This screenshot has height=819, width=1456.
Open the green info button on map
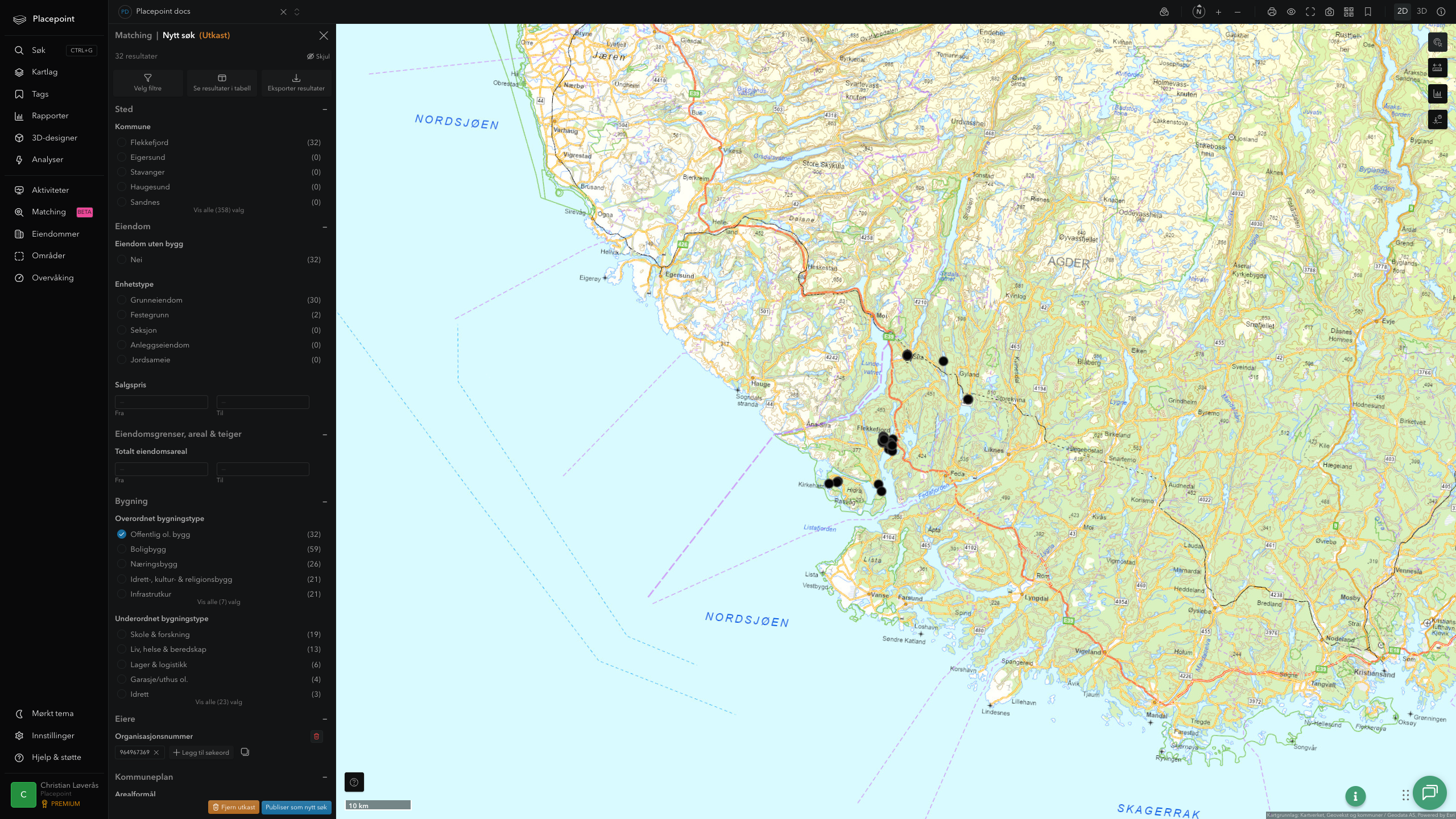click(x=1355, y=796)
